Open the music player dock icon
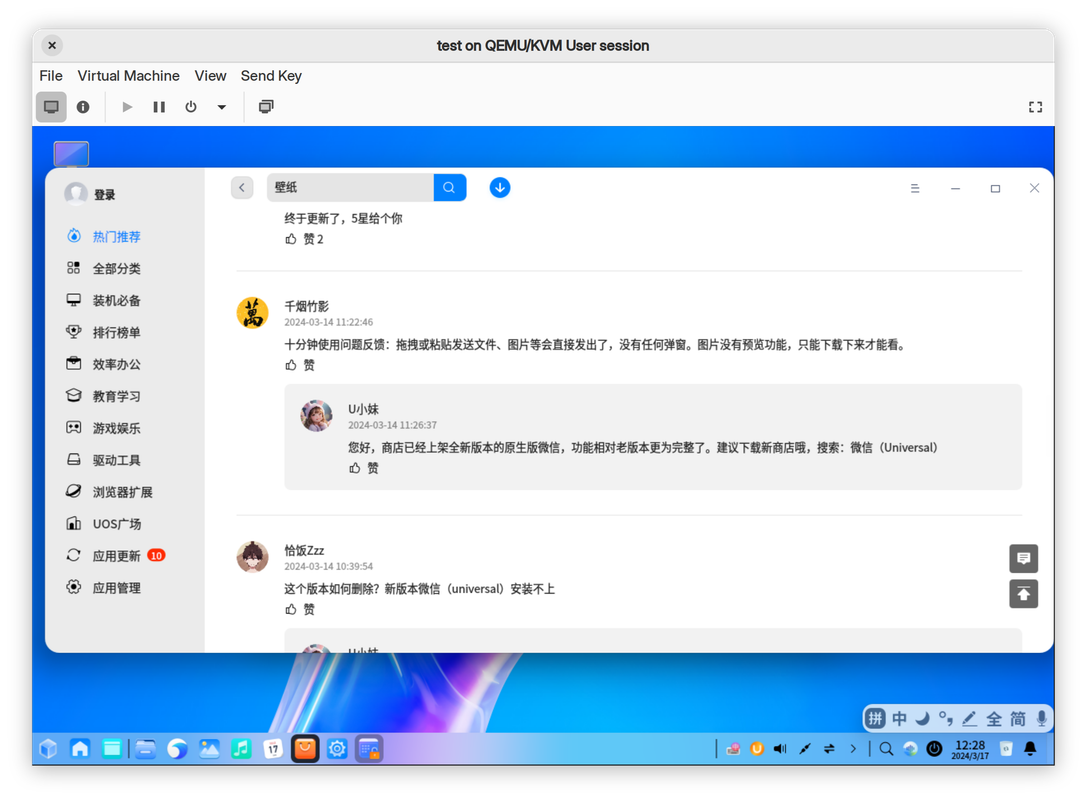 [x=241, y=749]
